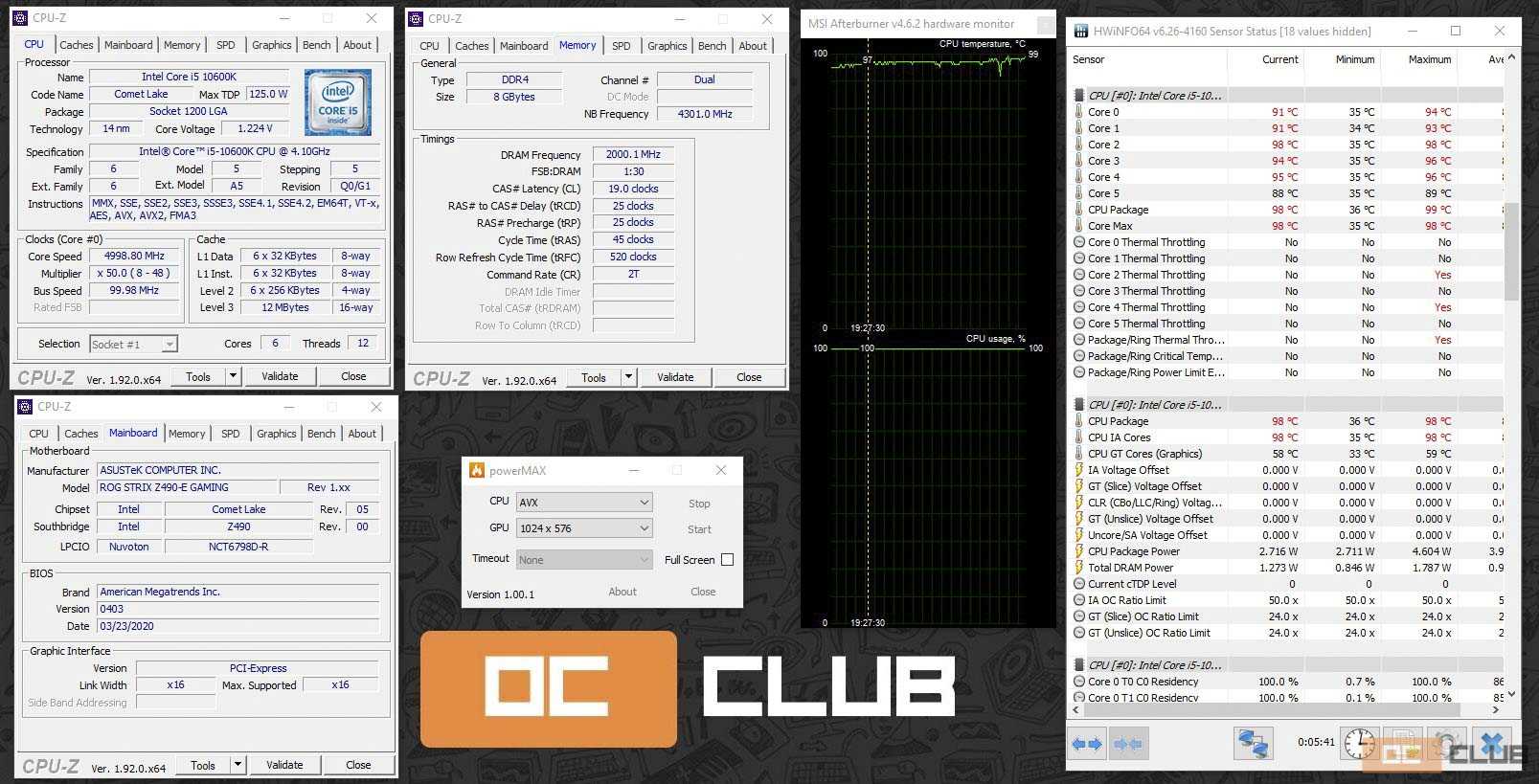1539x784 pixels.
Task: Click the Intel Core i5 logo badge
Action: [x=337, y=101]
